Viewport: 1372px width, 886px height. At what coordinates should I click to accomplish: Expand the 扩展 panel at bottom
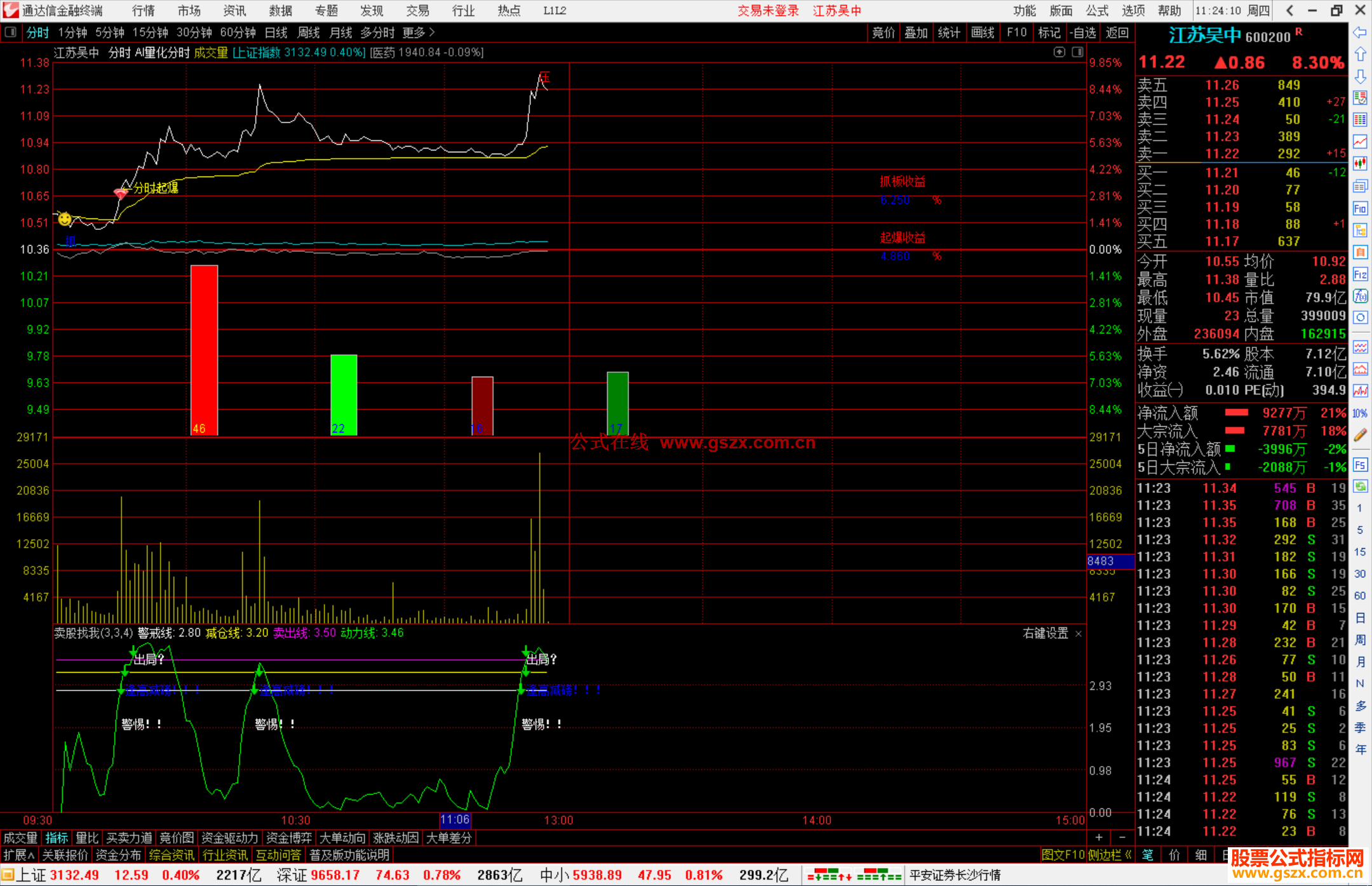19,855
